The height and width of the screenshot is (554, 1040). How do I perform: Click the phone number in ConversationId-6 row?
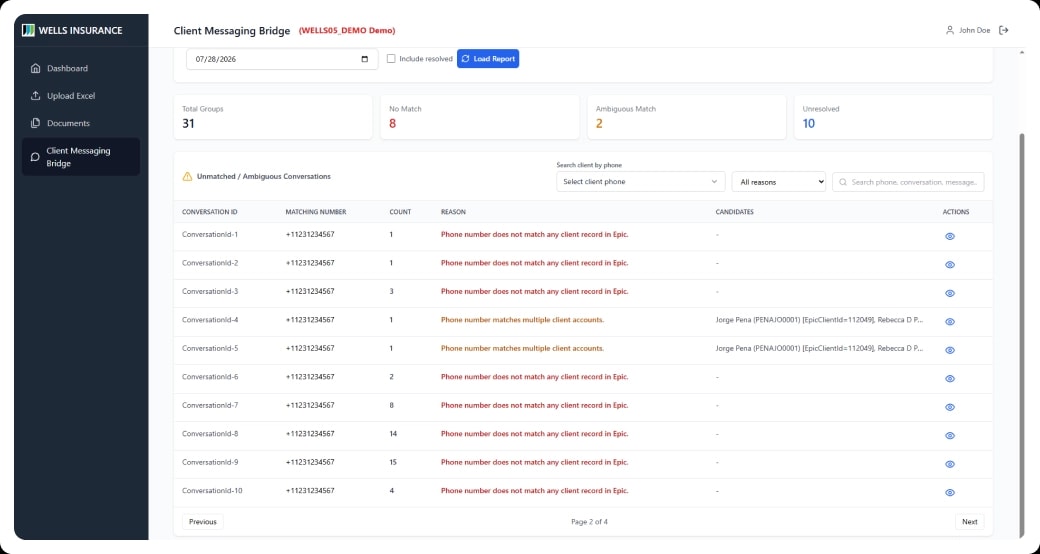(x=310, y=377)
